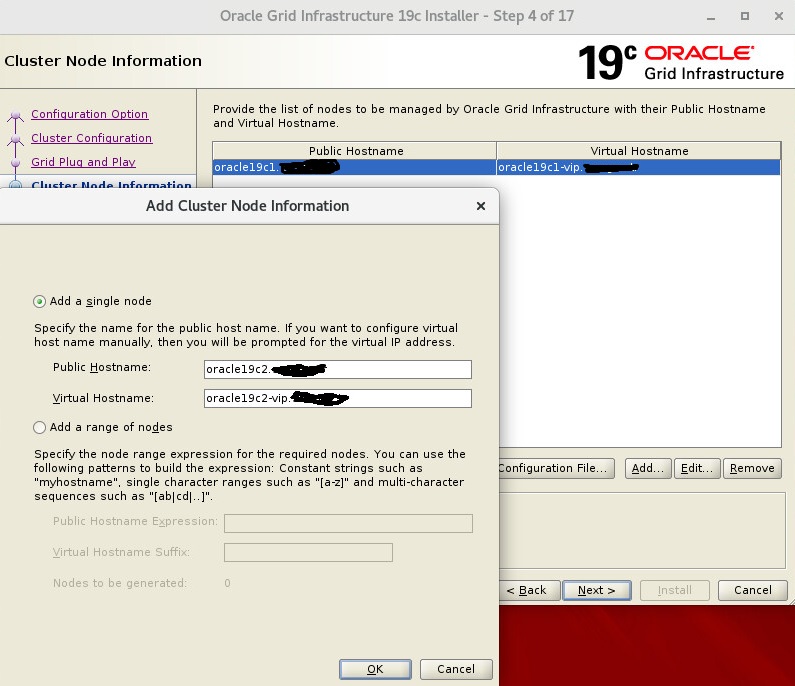Click the Cluster Configuration step bullet icon

[x=16, y=139]
